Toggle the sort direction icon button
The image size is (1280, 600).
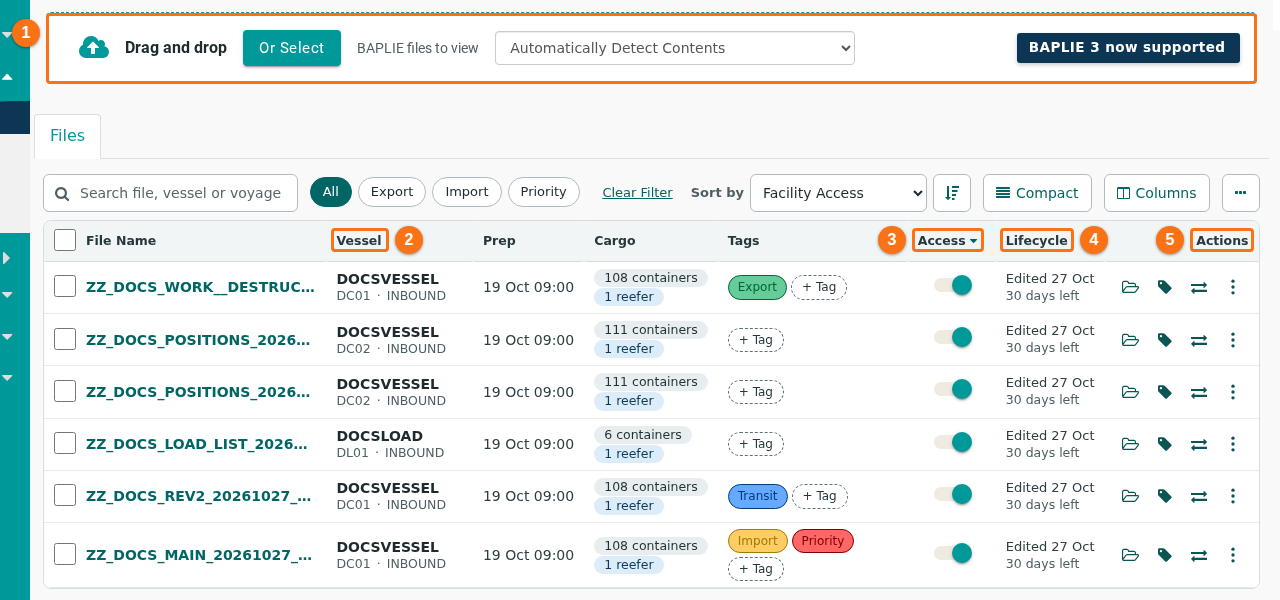point(952,193)
